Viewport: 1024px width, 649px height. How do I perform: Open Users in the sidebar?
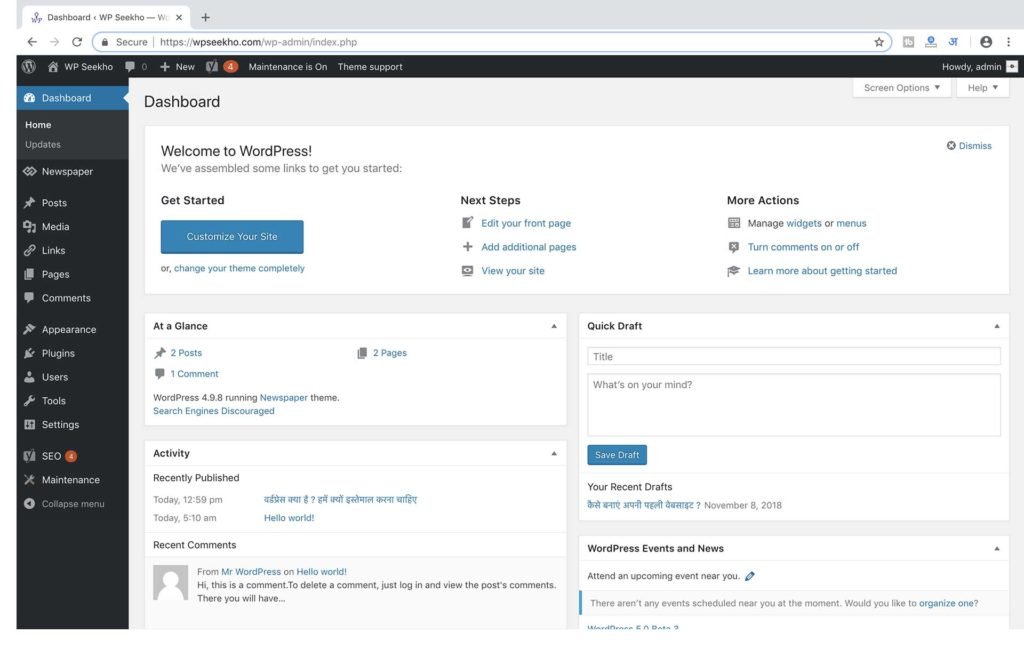(x=72, y=377)
